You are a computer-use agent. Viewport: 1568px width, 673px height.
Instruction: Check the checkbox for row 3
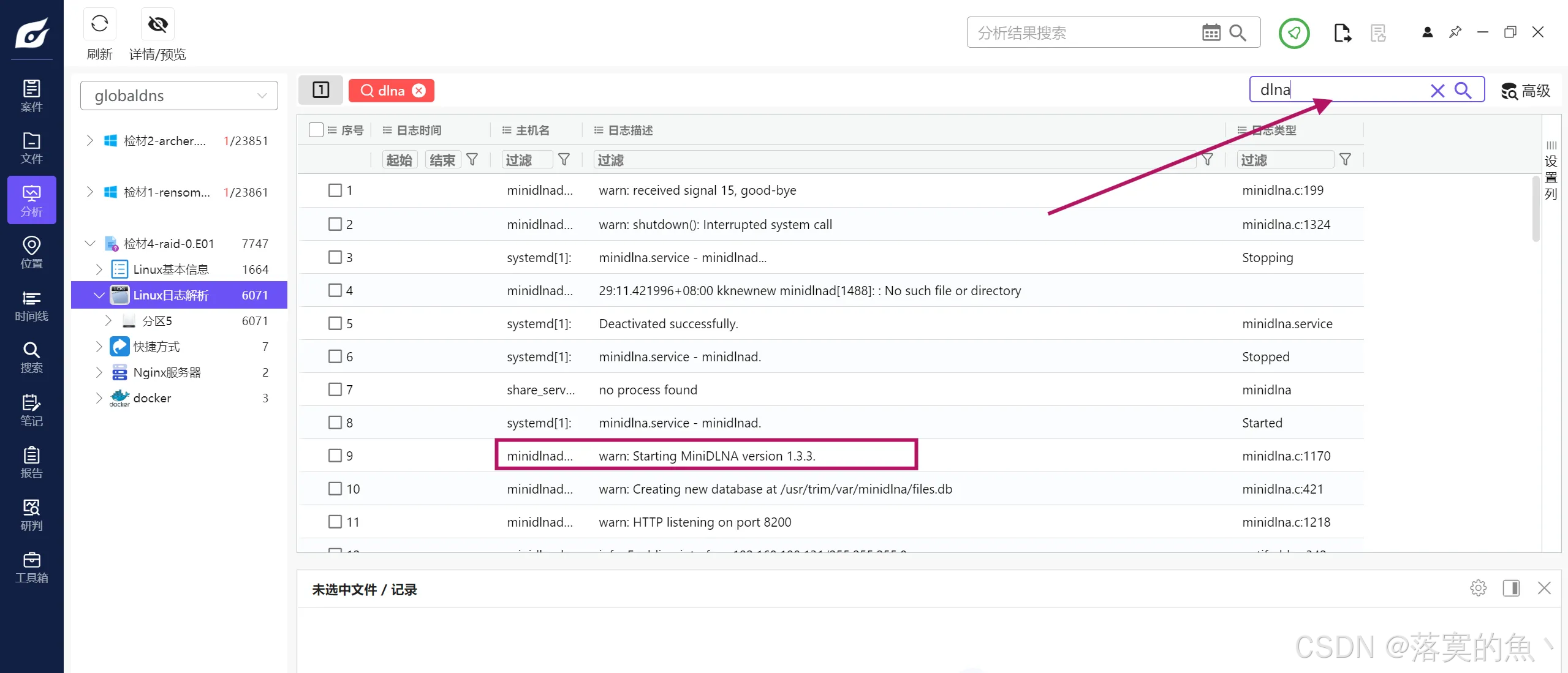[x=335, y=257]
